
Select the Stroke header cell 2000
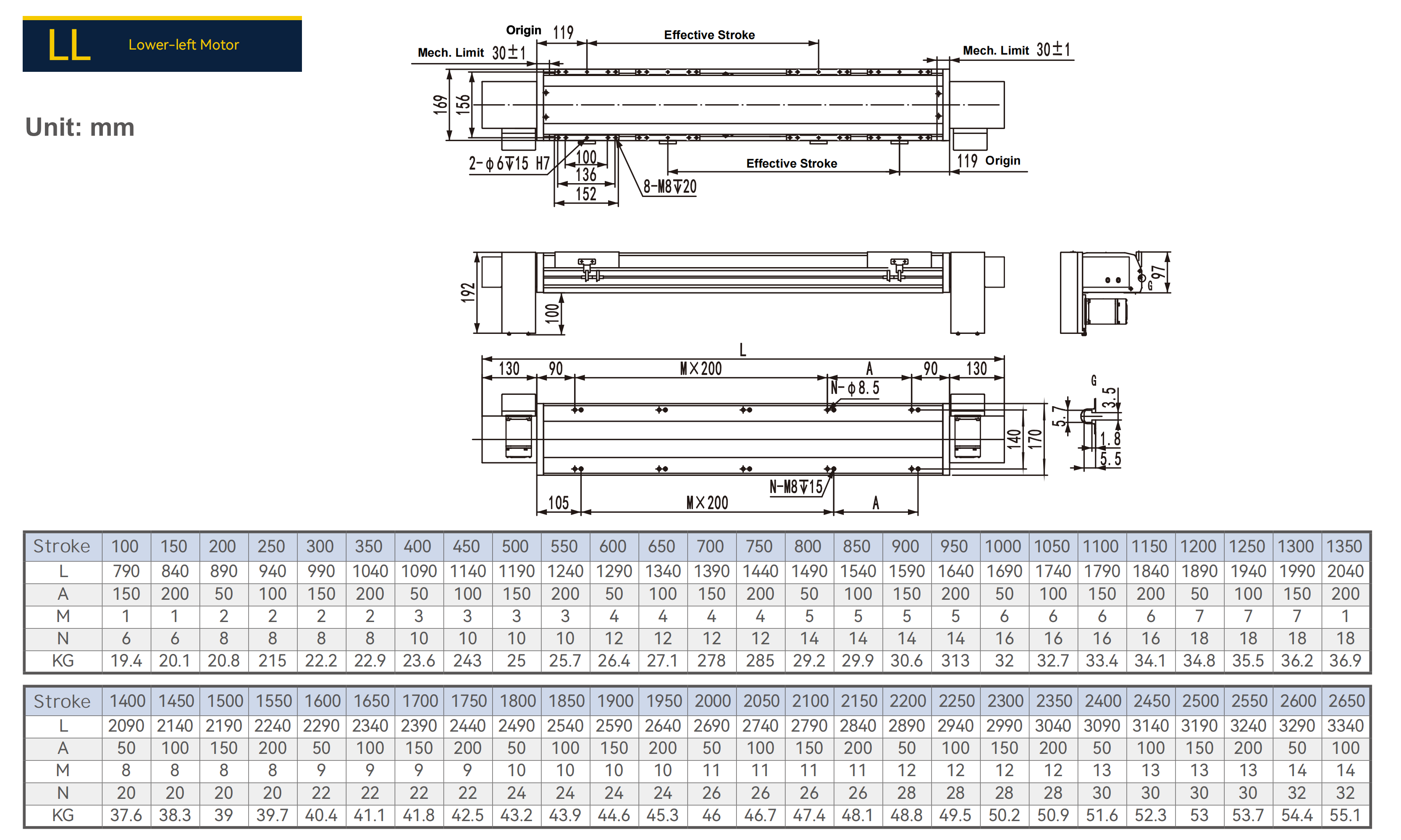(x=712, y=701)
